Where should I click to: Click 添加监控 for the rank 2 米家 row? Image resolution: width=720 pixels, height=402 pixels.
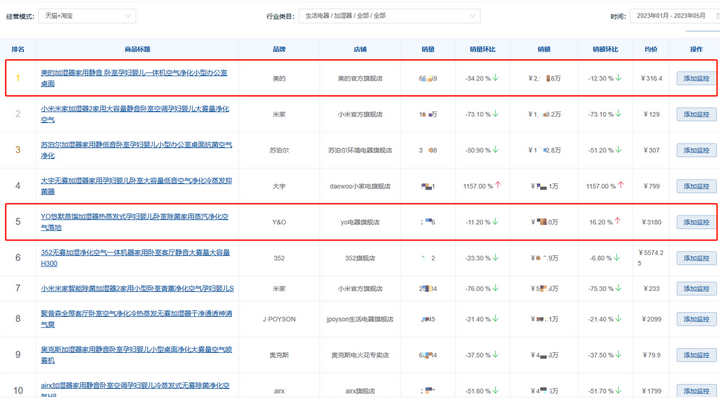pos(696,114)
